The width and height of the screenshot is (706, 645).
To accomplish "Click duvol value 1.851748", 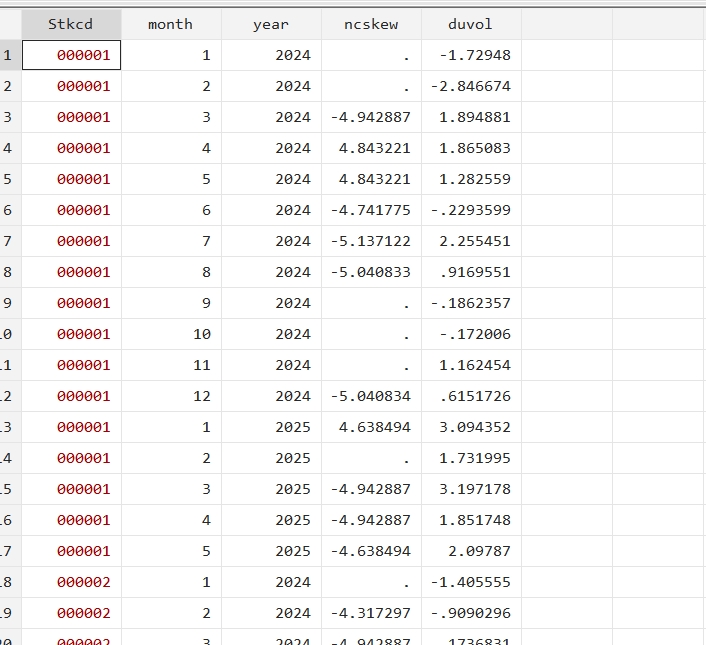I will click(471, 520).
